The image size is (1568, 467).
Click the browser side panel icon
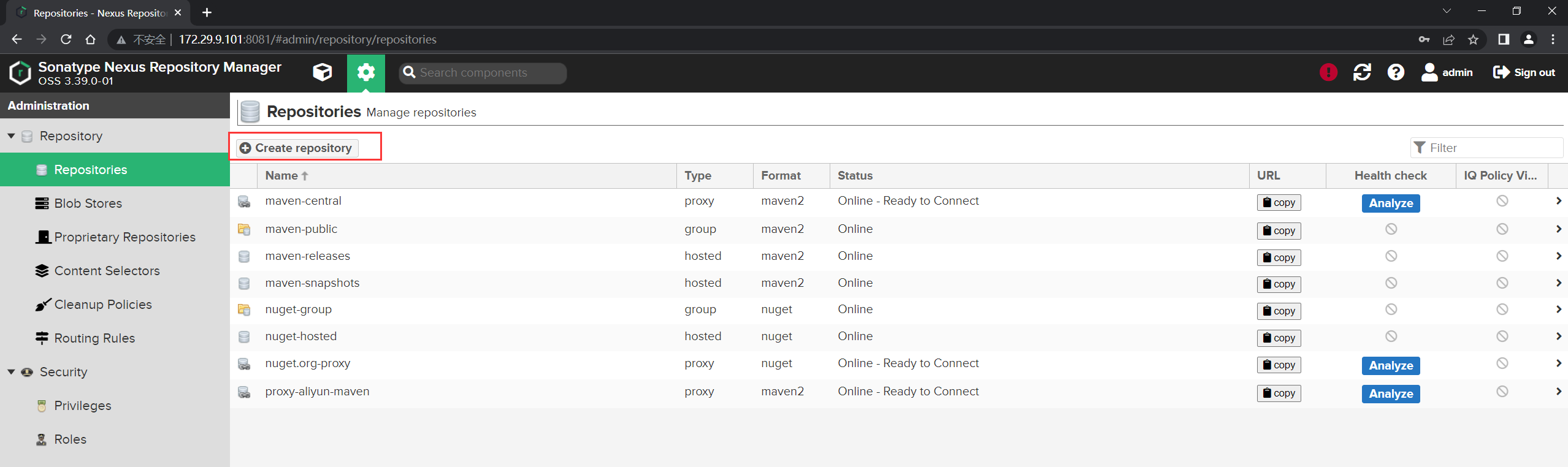click(1503, 39)
